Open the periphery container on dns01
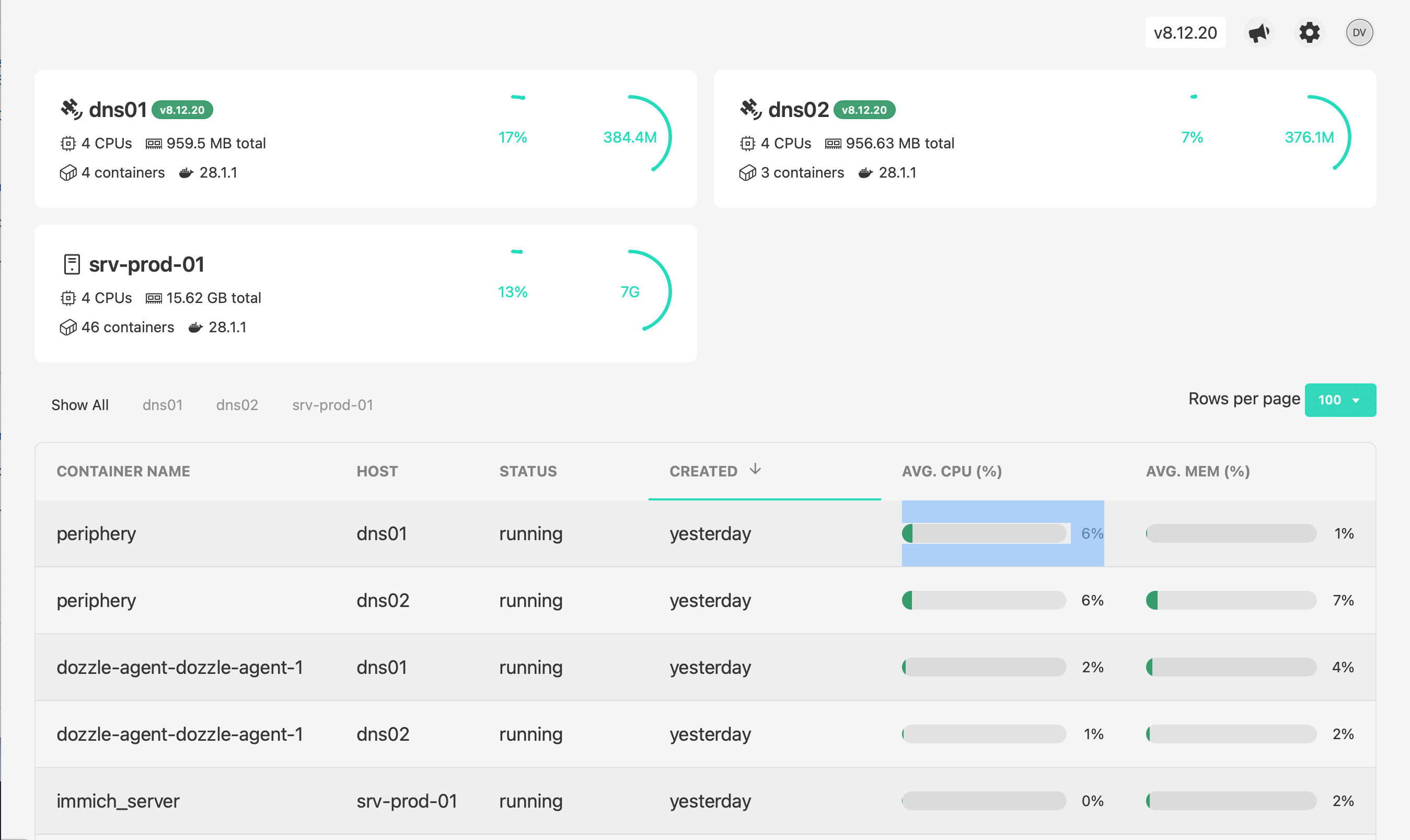The image size is (1410, 840). coord(96,533)
